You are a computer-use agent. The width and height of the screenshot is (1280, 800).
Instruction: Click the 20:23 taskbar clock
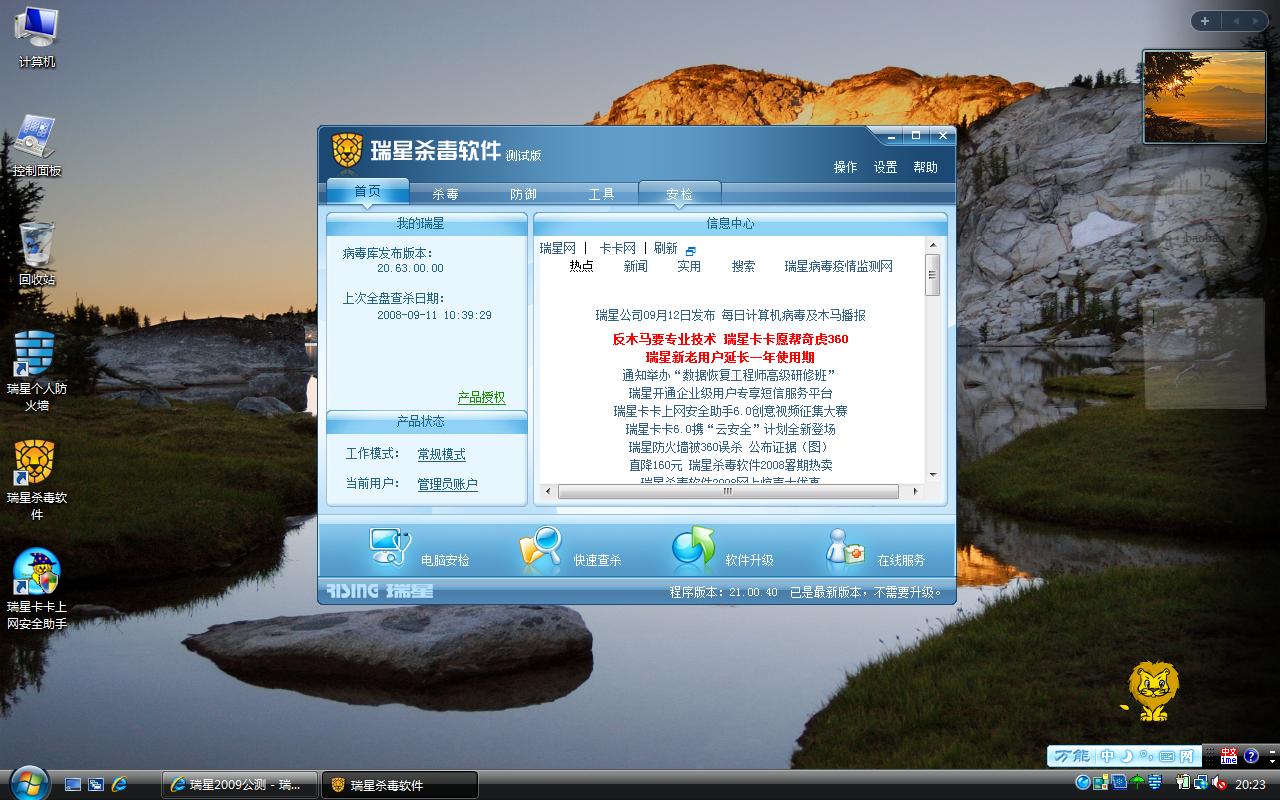1250,785
